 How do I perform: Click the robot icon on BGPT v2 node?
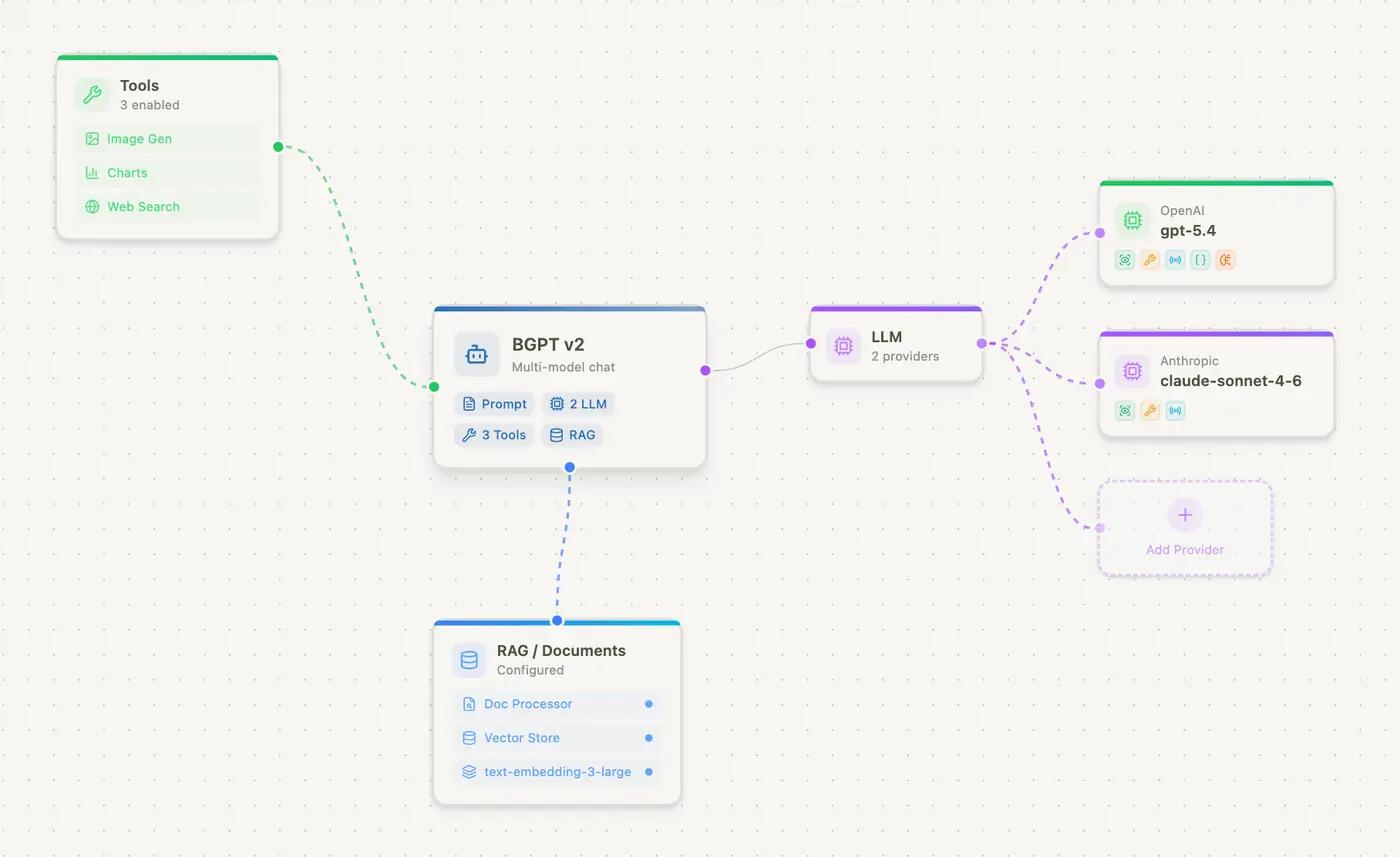[x=476, y=354]
